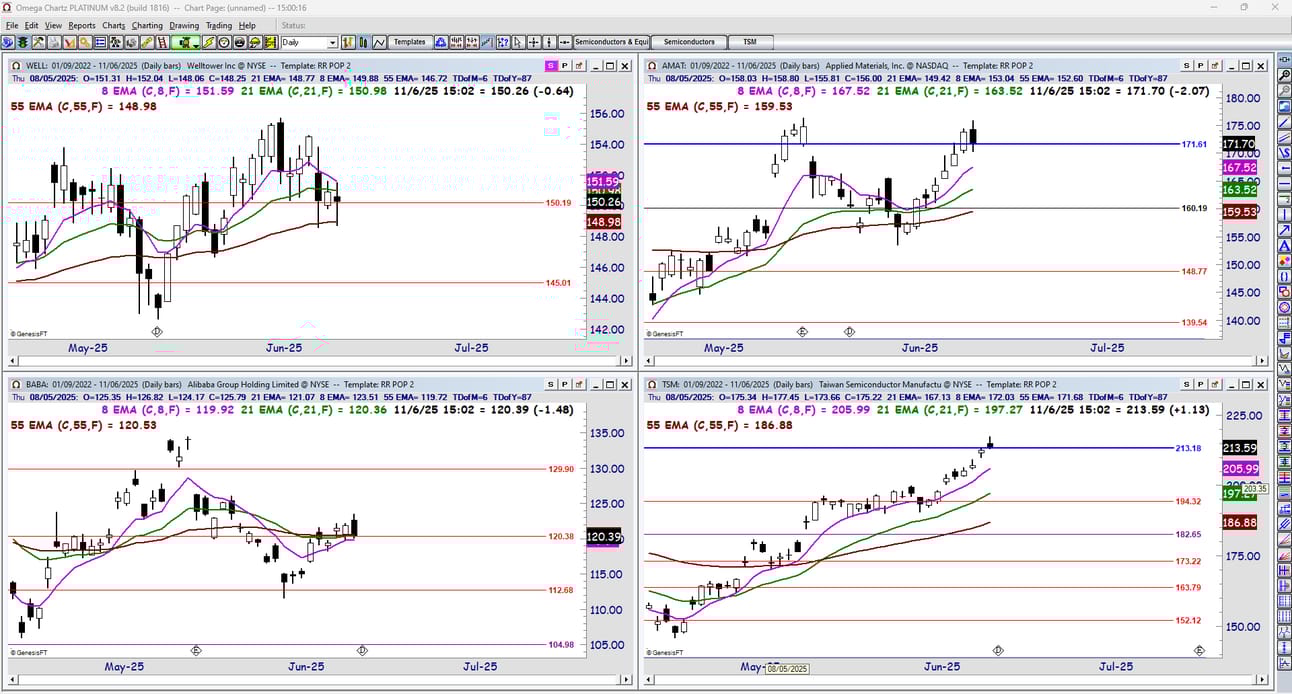Click the S button on TSM chart
This screenshot has width=1292, height=694.
(1186, 384)
